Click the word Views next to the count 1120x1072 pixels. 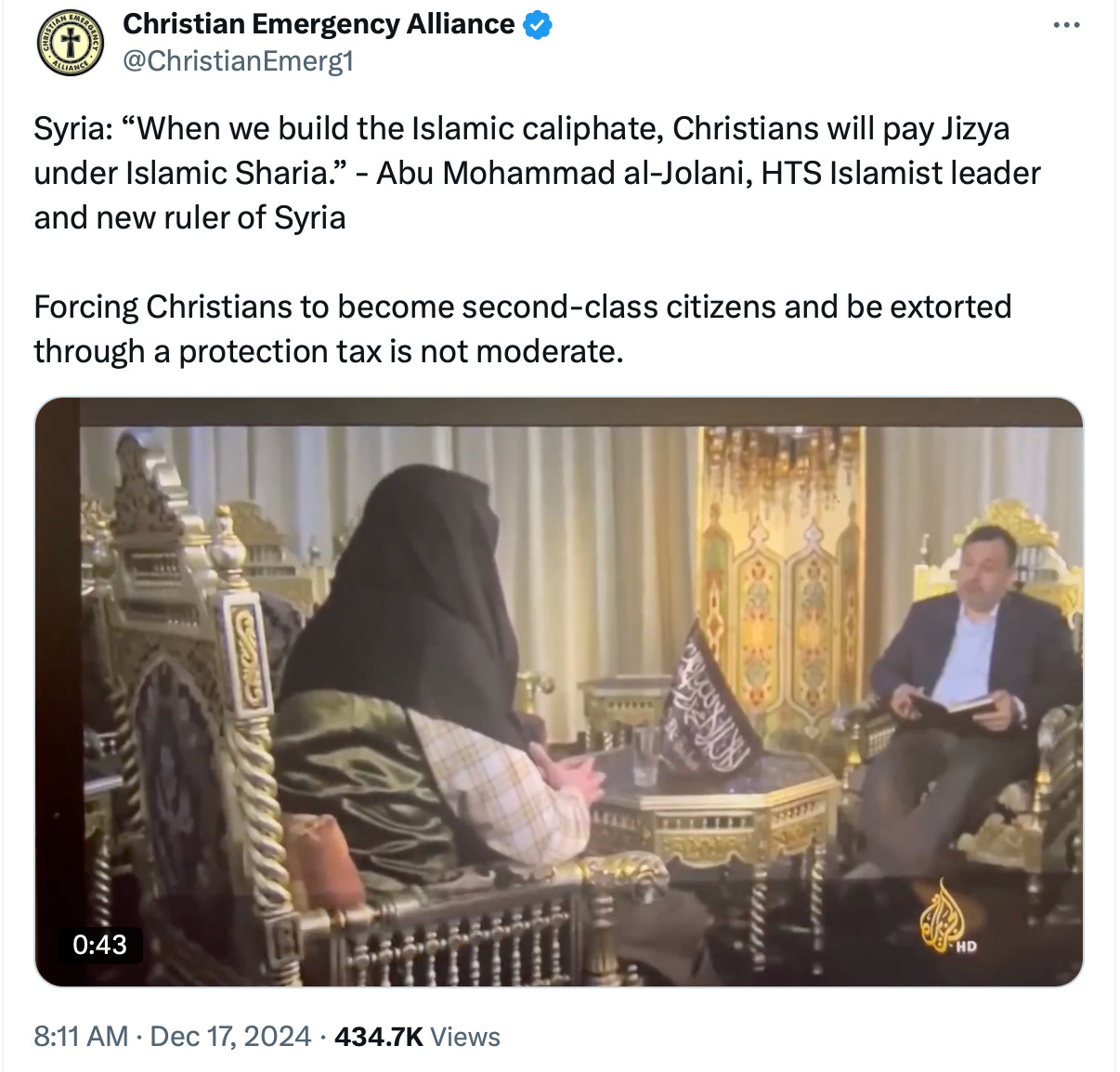pyautogui.click(x=465, y=1037)
